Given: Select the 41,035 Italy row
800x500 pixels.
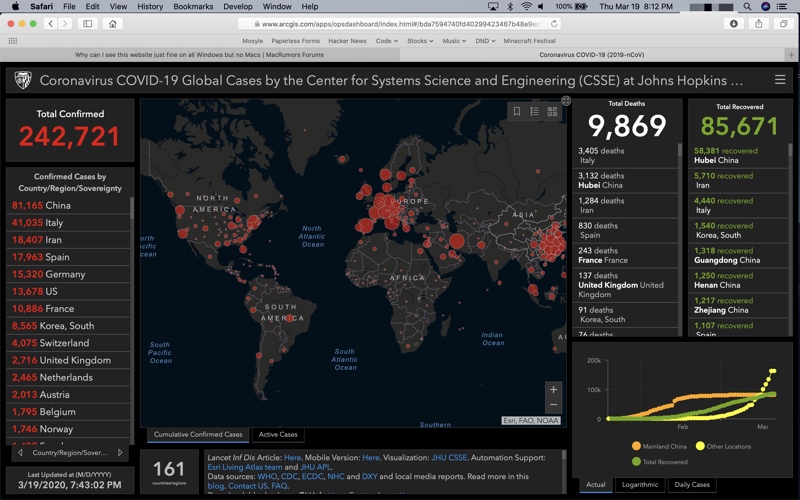Looking at the screenshot, I should coord(68,222).
